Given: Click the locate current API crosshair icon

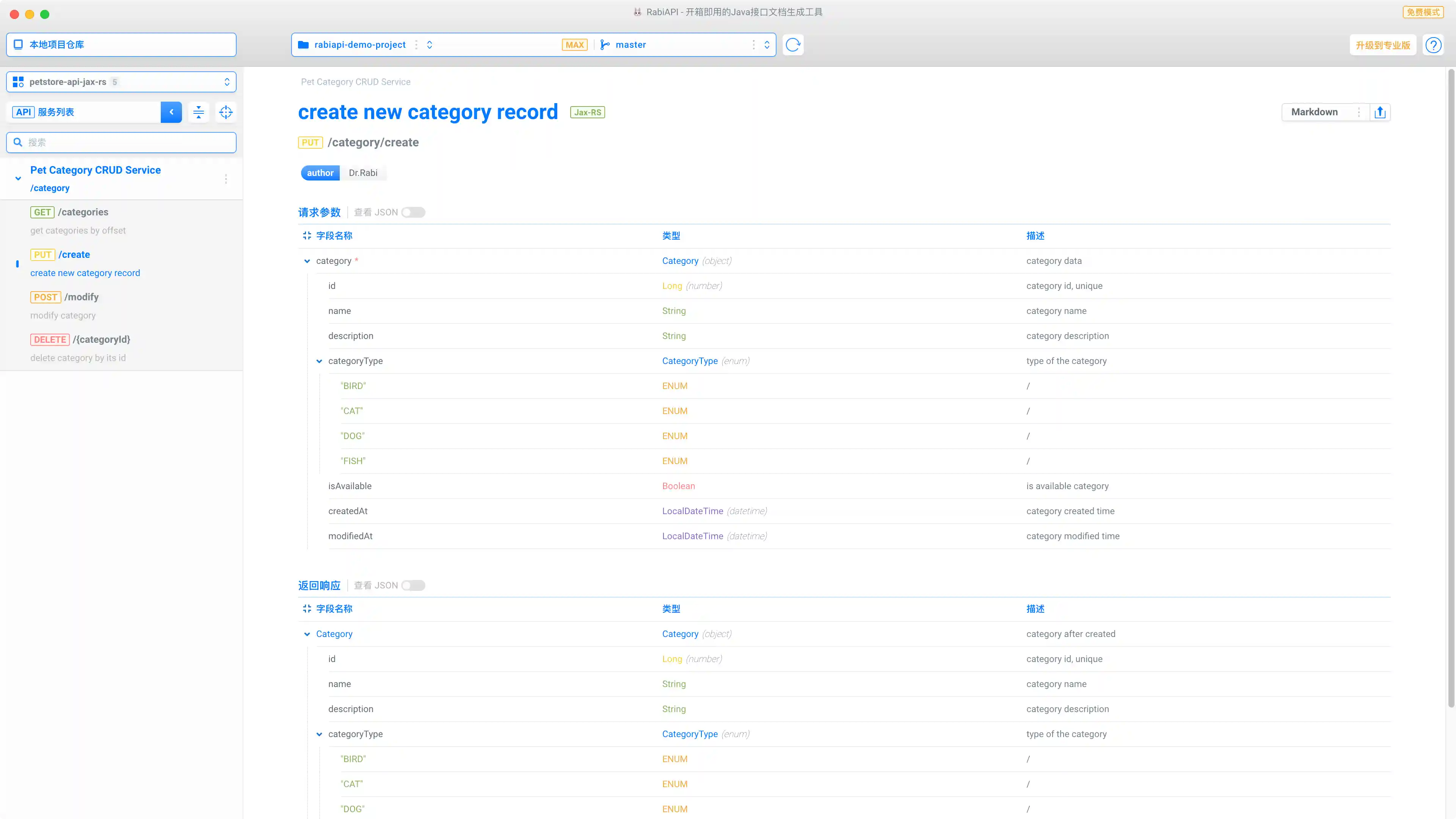Looking at the screenshot, I should 226,112.
